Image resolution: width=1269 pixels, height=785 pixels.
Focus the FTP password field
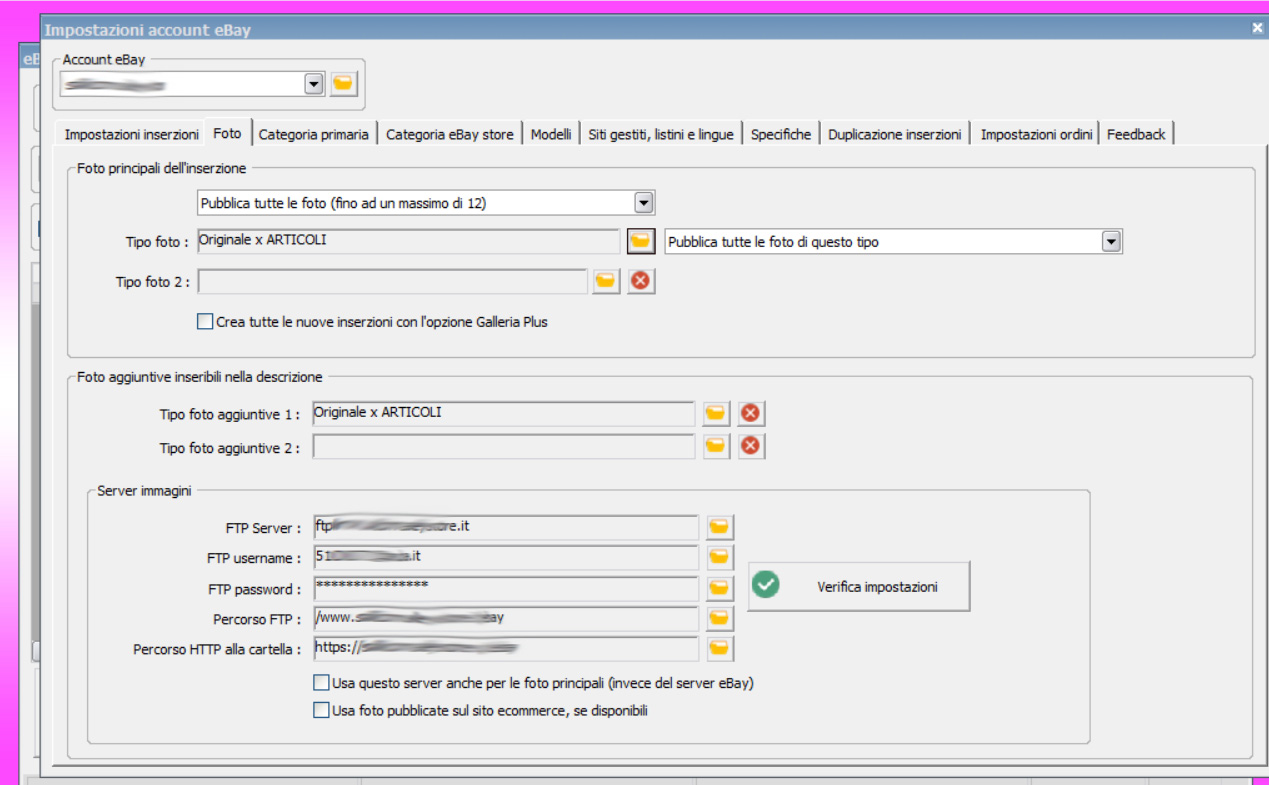505,589
